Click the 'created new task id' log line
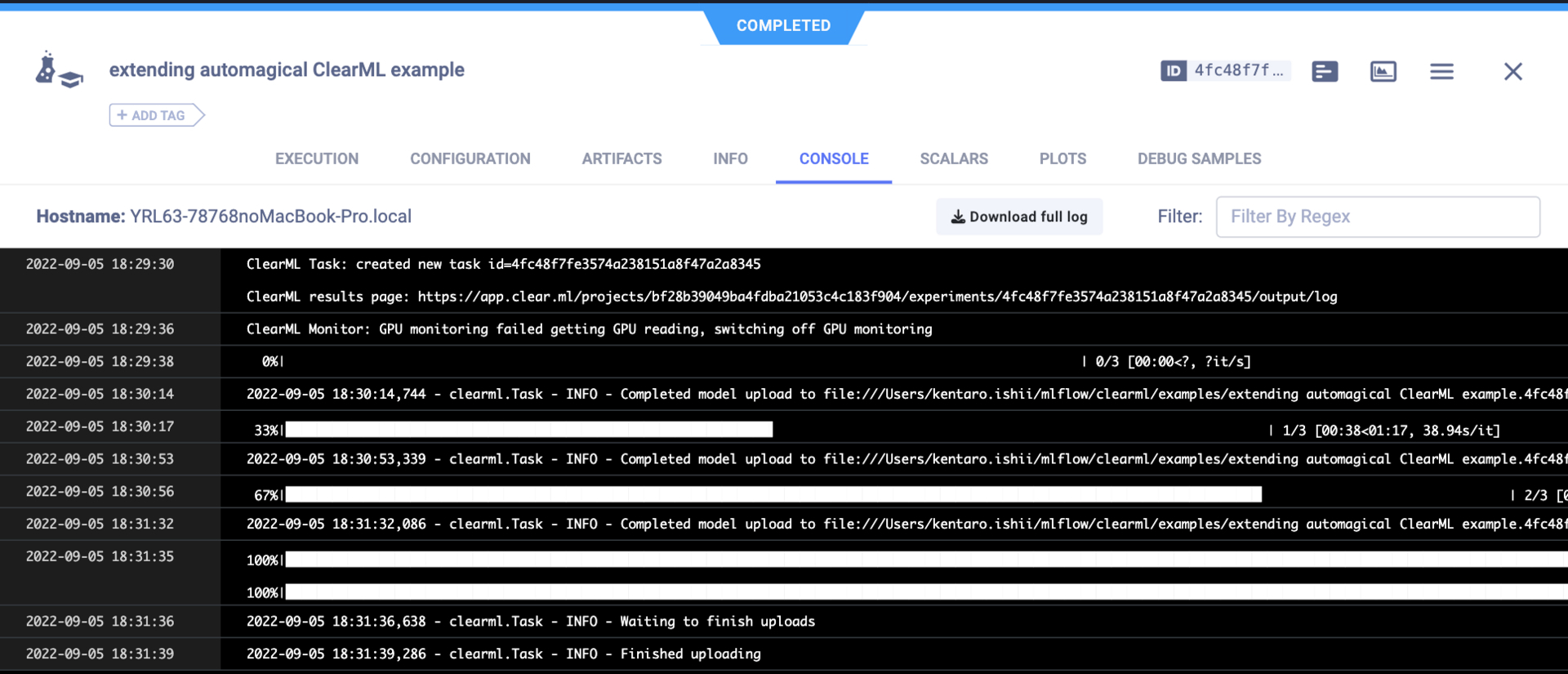 click(x=504, y=264)
